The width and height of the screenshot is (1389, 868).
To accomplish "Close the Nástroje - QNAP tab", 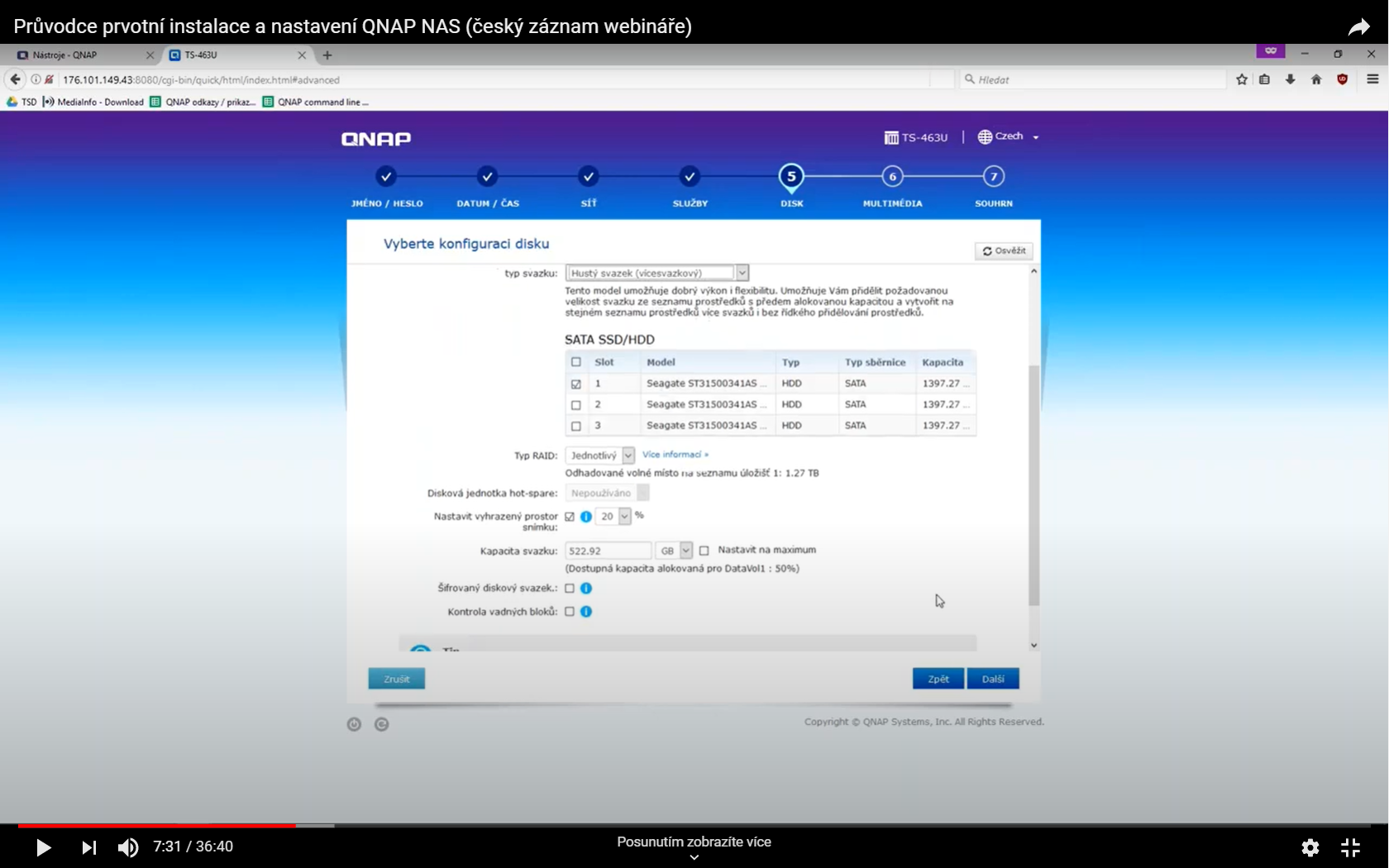I will click(x=150, y=55).
